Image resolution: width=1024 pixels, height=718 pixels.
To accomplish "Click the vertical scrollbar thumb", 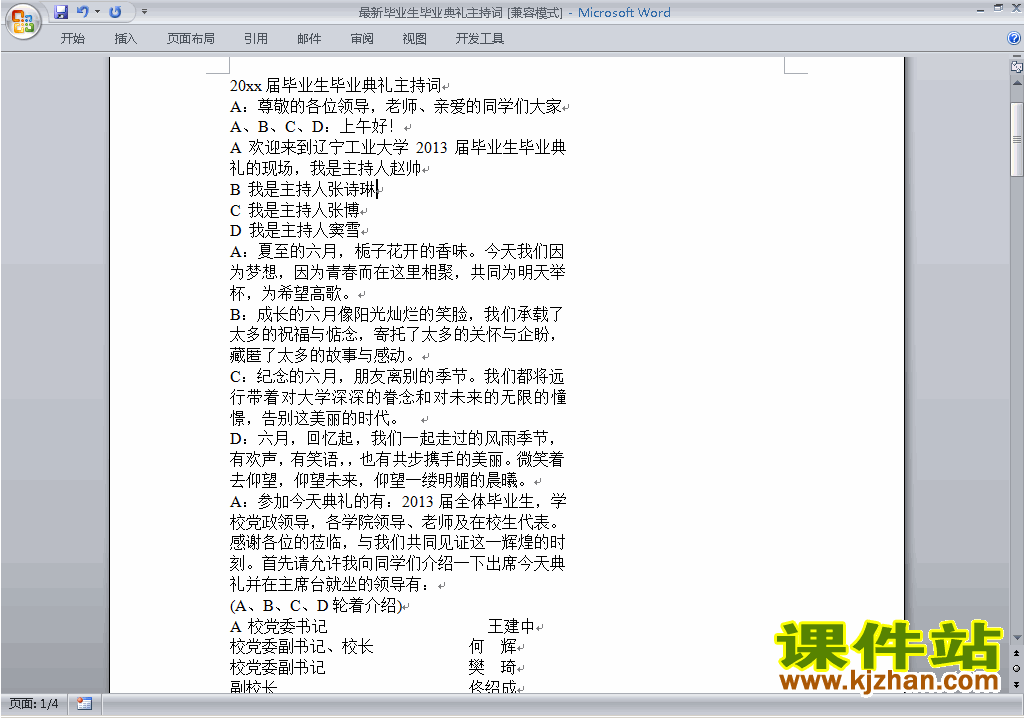I will pyautogui.click(x=1017, y=139).
